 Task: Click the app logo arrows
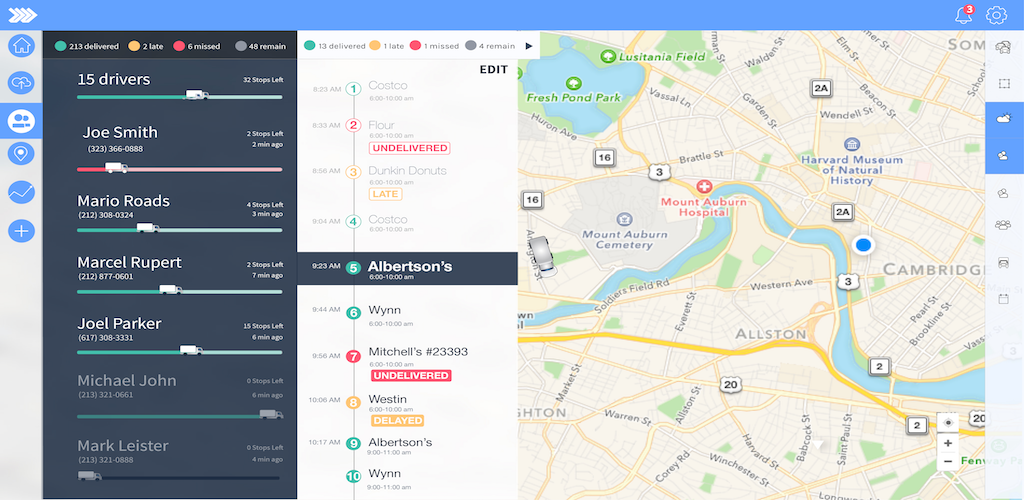[22, 14]
